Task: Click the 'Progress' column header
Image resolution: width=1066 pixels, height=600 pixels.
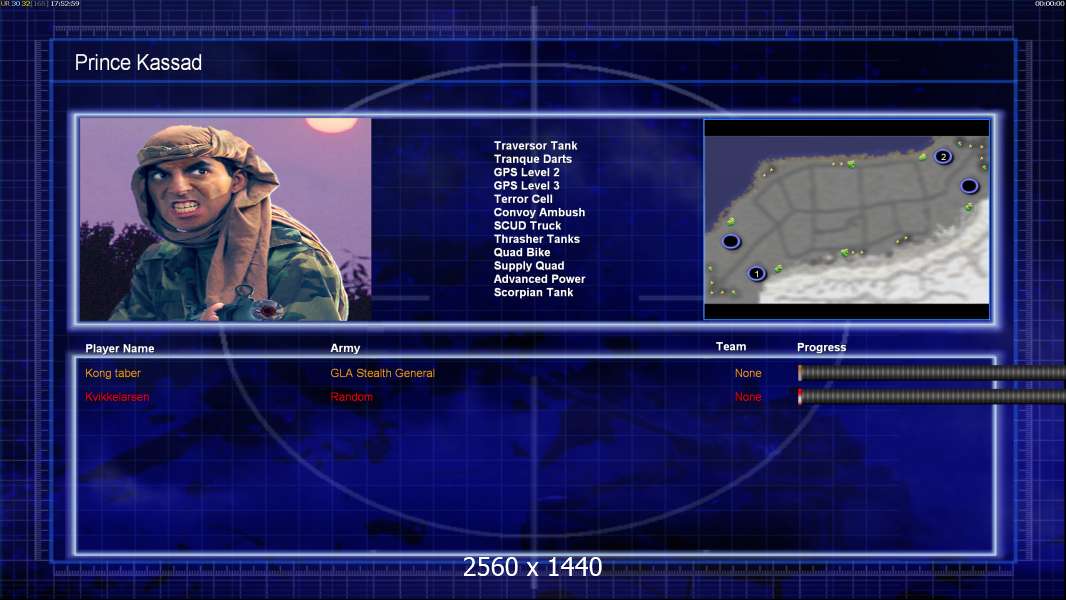Action: 821,347
